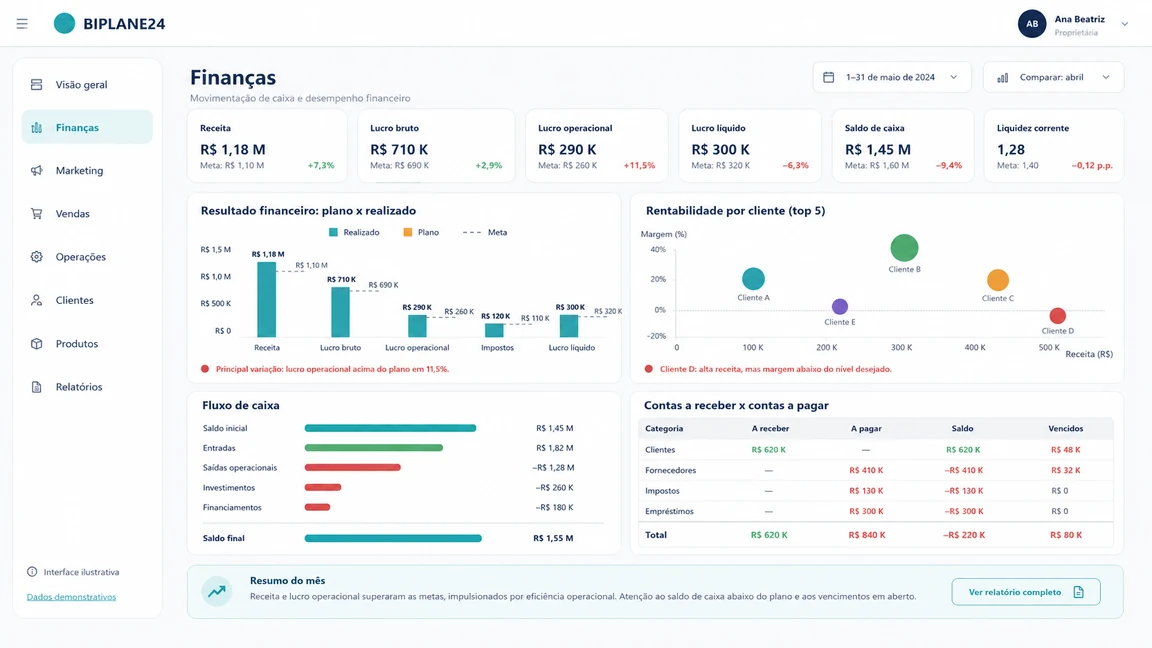
Task: Select Cliente B green bubble
Action: point(904,248)
